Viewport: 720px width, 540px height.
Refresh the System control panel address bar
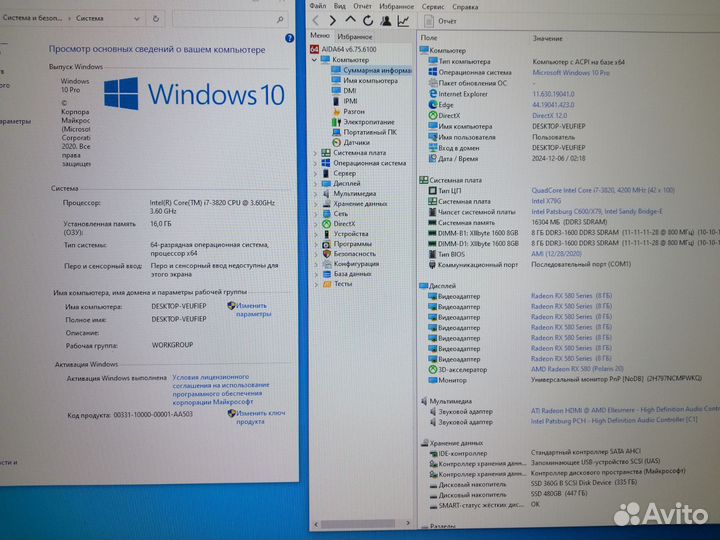click(157, 18)
